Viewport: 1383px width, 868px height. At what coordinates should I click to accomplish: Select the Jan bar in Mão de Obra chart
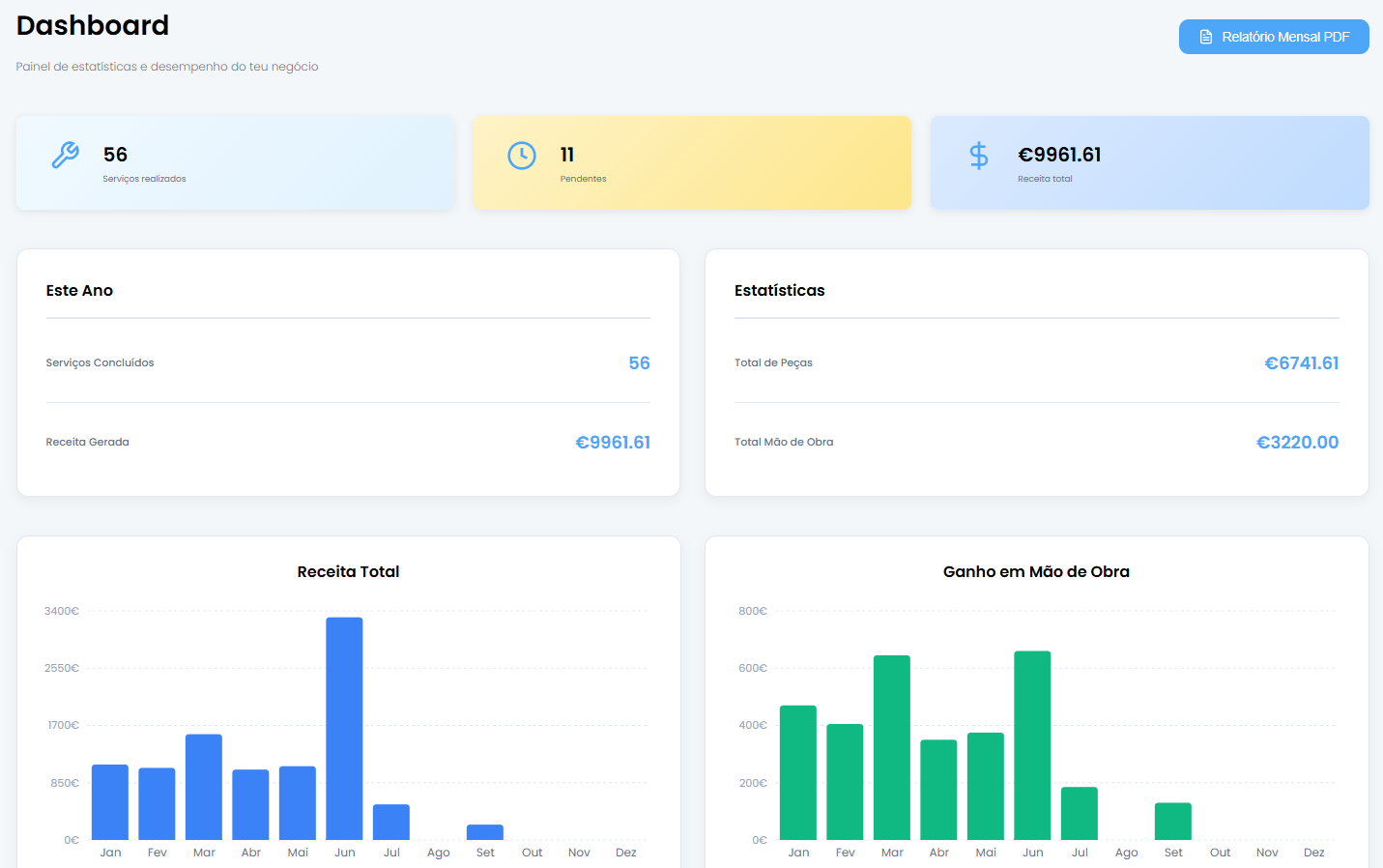pyautogui.click(x=798, y=773)
